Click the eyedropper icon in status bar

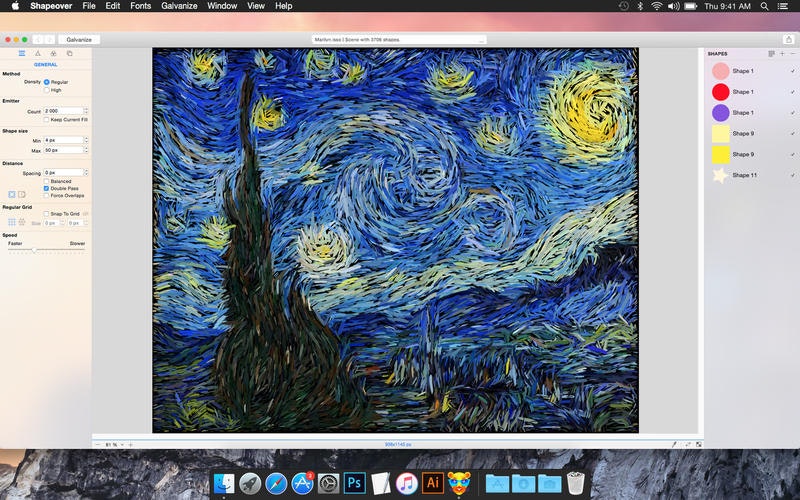coord(674,444)
